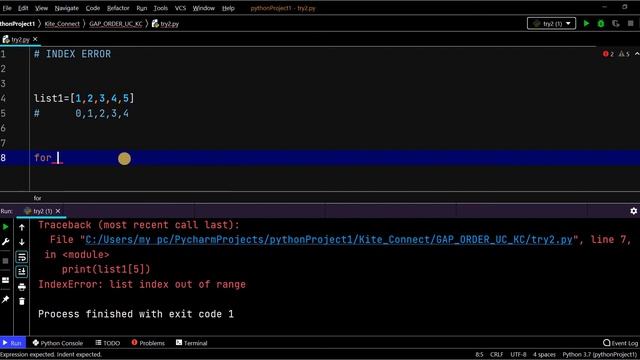The width and height of the screenshot is (640, 360).
Task: Click the '# INDEX ERROR' comment line
Action: coord(72,54)
